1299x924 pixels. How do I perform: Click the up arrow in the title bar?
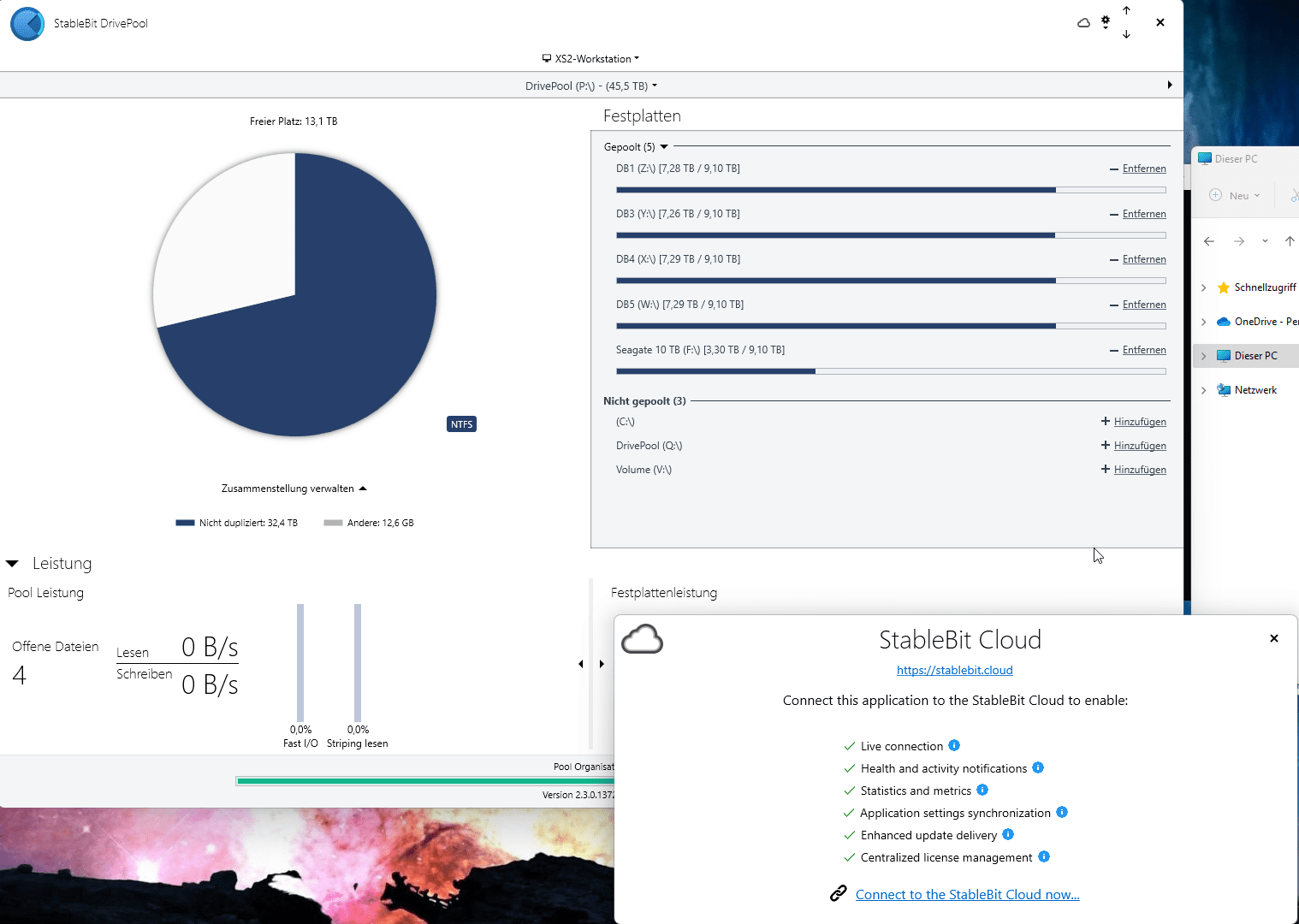(x=1126, y=10)
